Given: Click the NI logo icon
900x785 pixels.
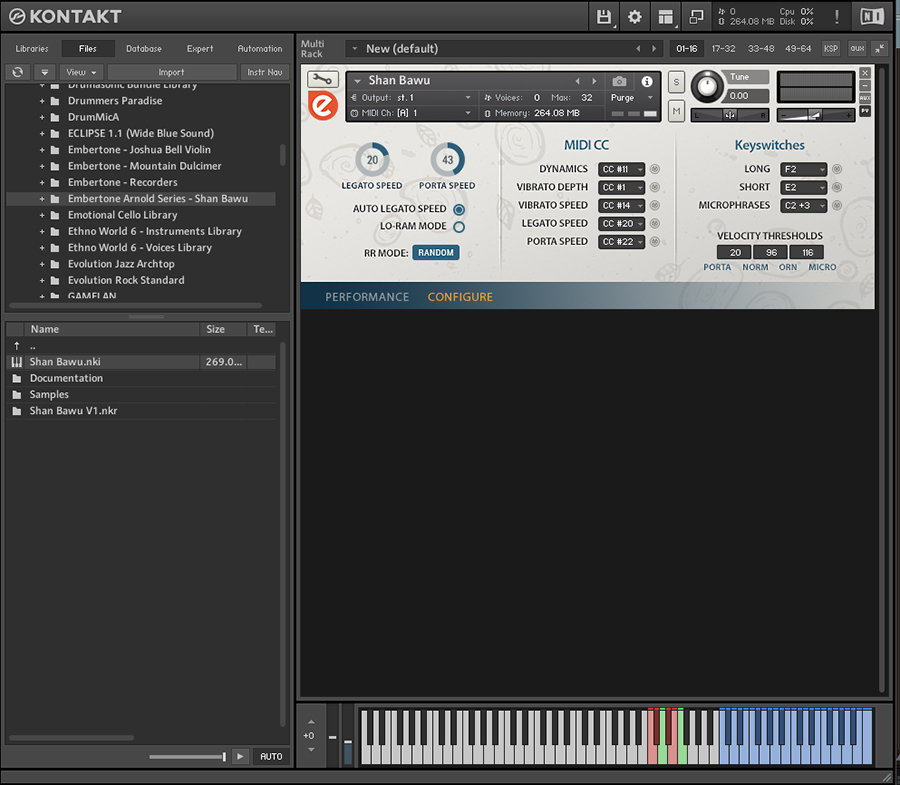Looking at the screenshot, I should [872, 17].
